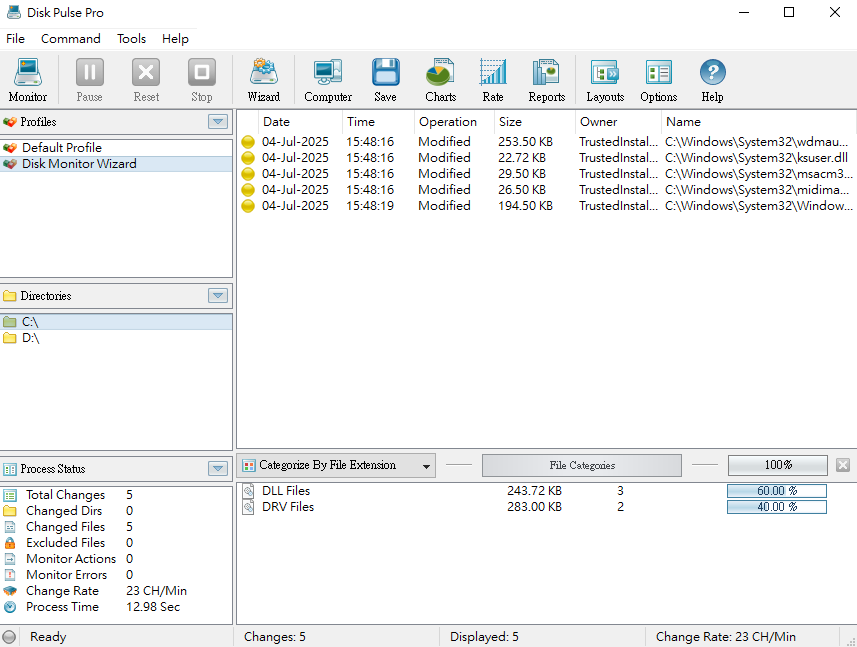The image size is (857, 647).
Task: Click the 100% button
Action: pyautogui.click(x=778, y=466)
